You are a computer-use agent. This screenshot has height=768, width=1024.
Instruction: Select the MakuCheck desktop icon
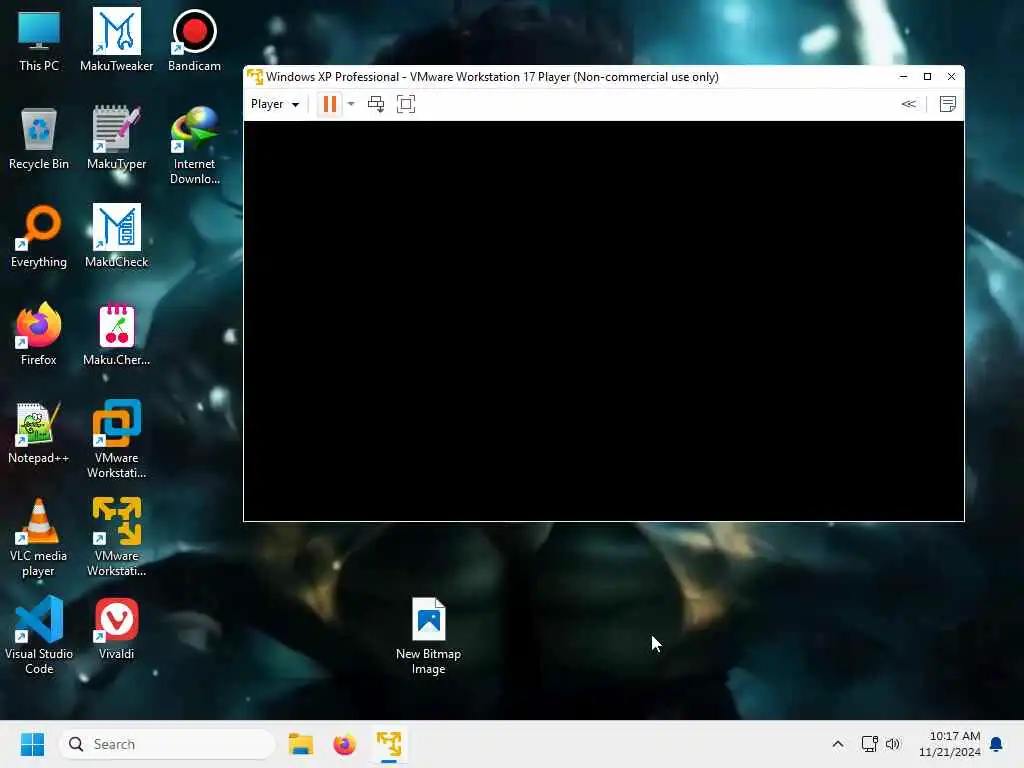(x=116, y=236)
